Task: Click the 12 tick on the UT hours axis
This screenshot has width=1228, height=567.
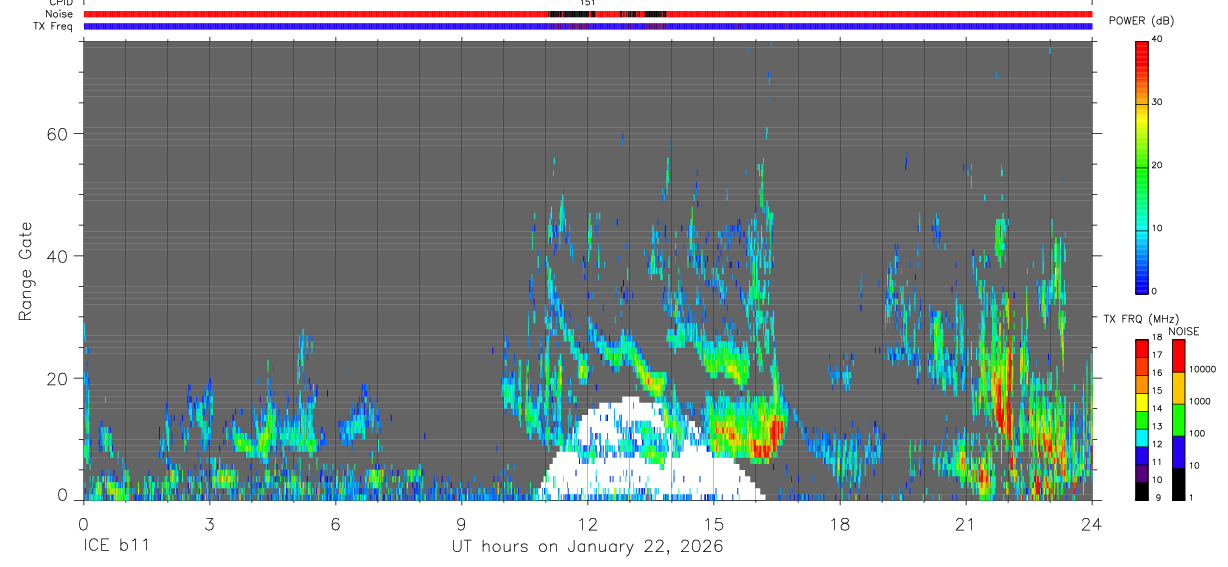Action: (x=587, y=524)
